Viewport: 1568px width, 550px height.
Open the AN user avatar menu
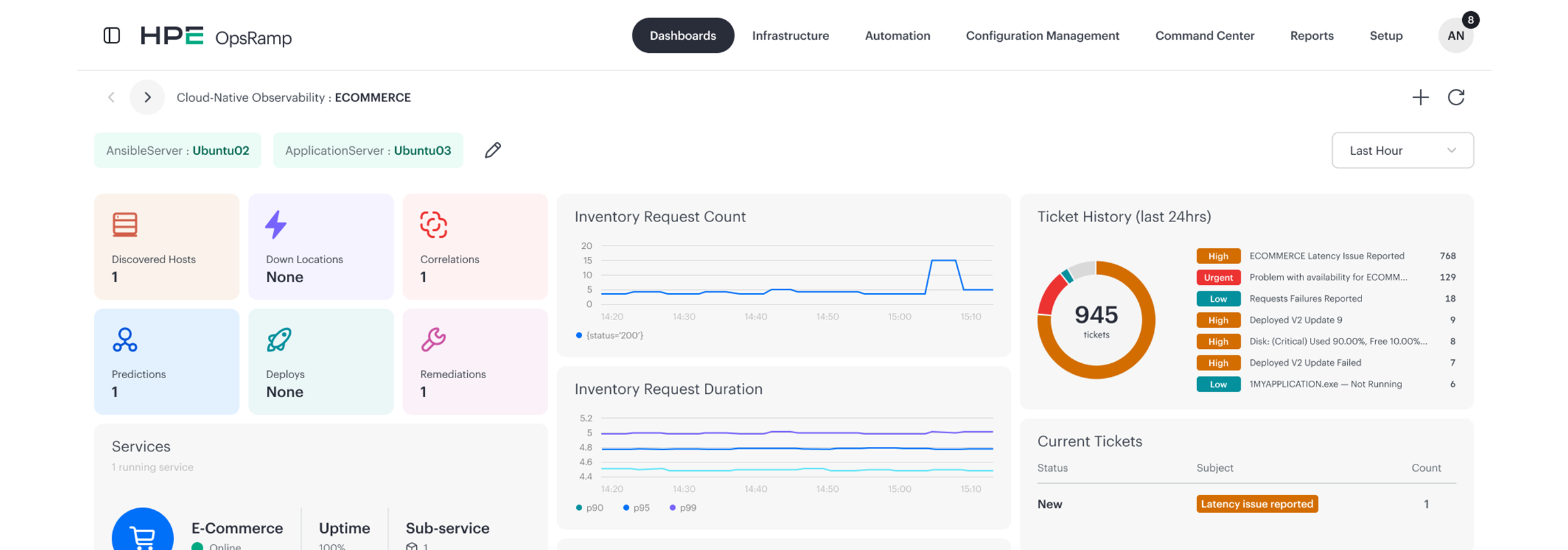pos(1456,36)
